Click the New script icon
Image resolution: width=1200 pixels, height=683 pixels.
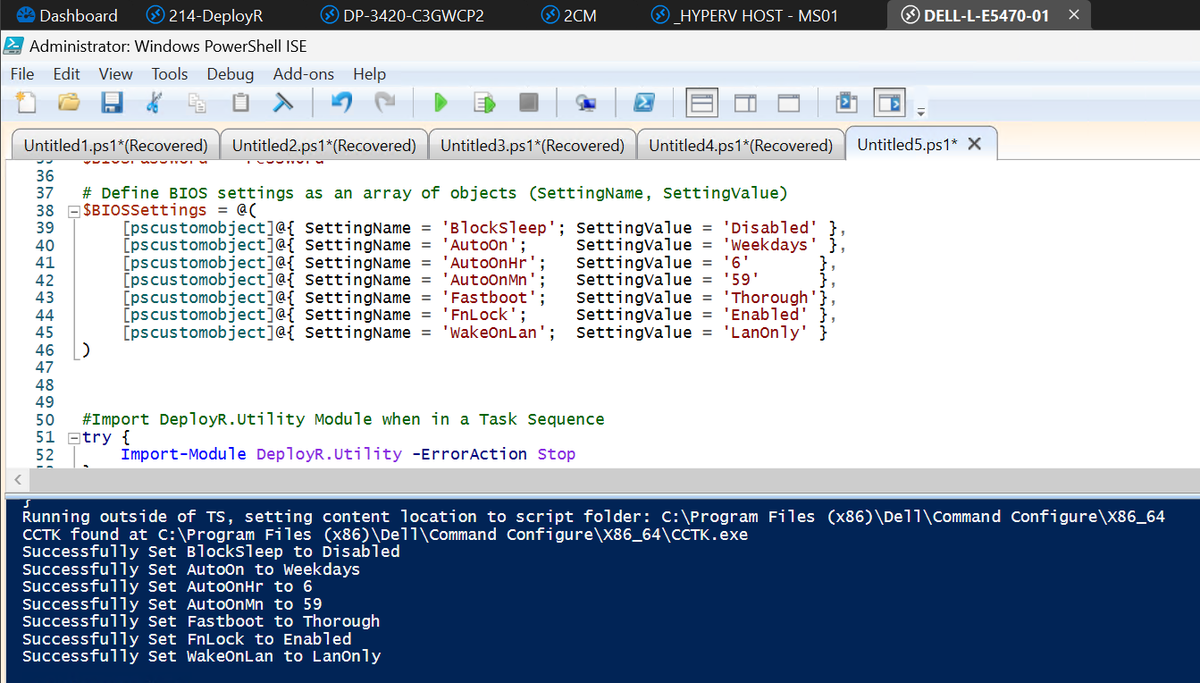pyautogui.click(x=26, y=102)
